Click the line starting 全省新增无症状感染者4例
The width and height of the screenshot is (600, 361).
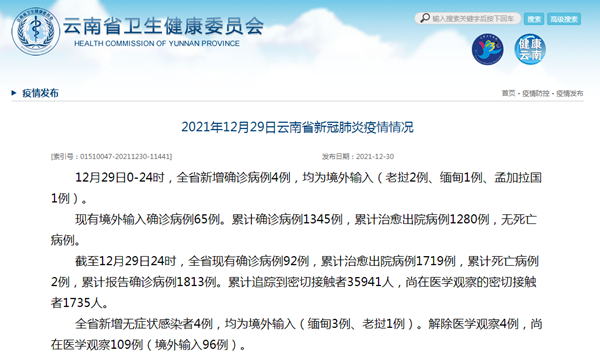(308, 324)
